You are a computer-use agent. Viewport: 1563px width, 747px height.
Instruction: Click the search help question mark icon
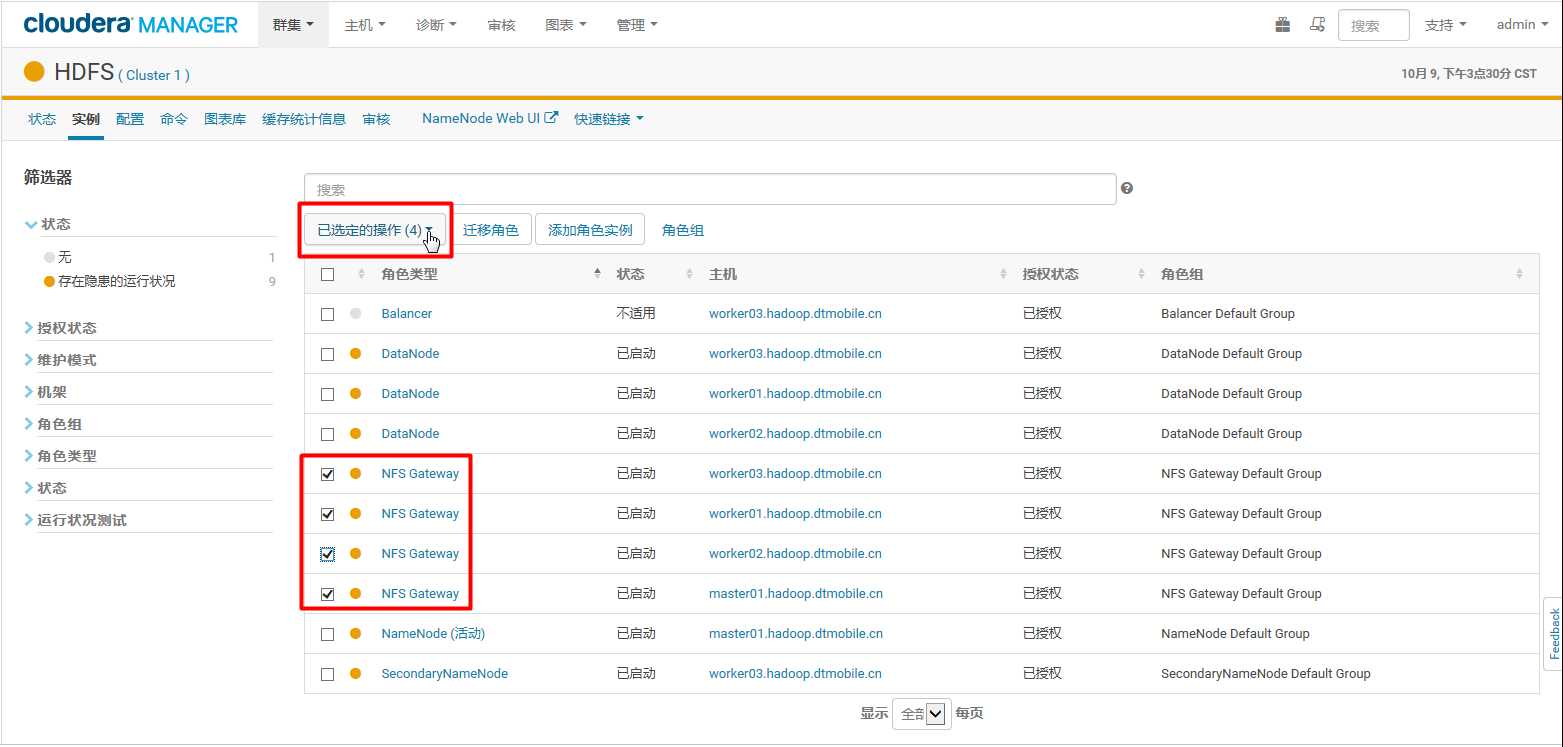(1127, 188)
